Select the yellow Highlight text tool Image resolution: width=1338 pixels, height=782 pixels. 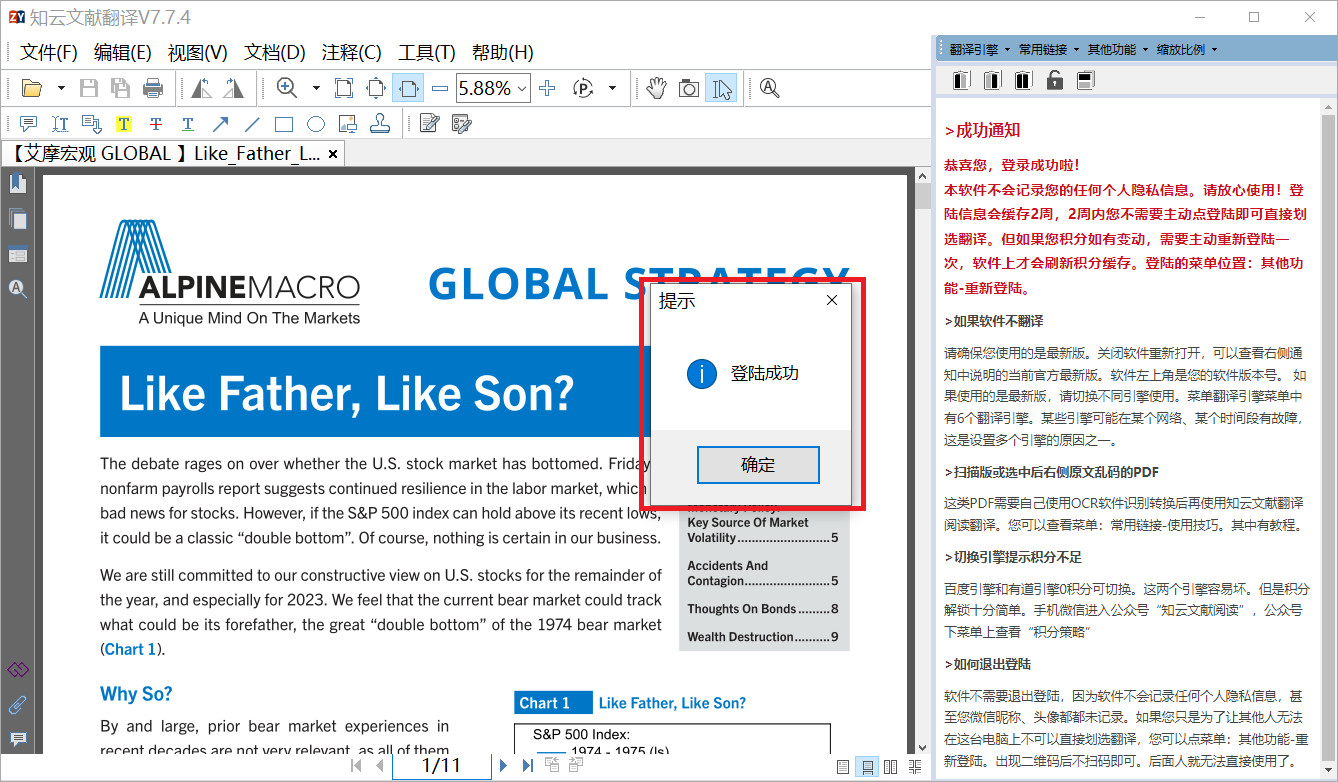[123, 124]
